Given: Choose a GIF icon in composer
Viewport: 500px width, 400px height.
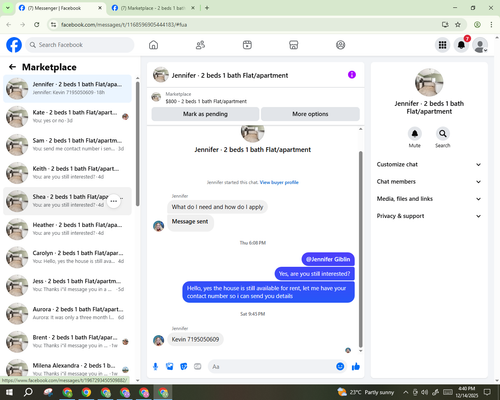Looking at the screenshot, I should coord(198,367).
